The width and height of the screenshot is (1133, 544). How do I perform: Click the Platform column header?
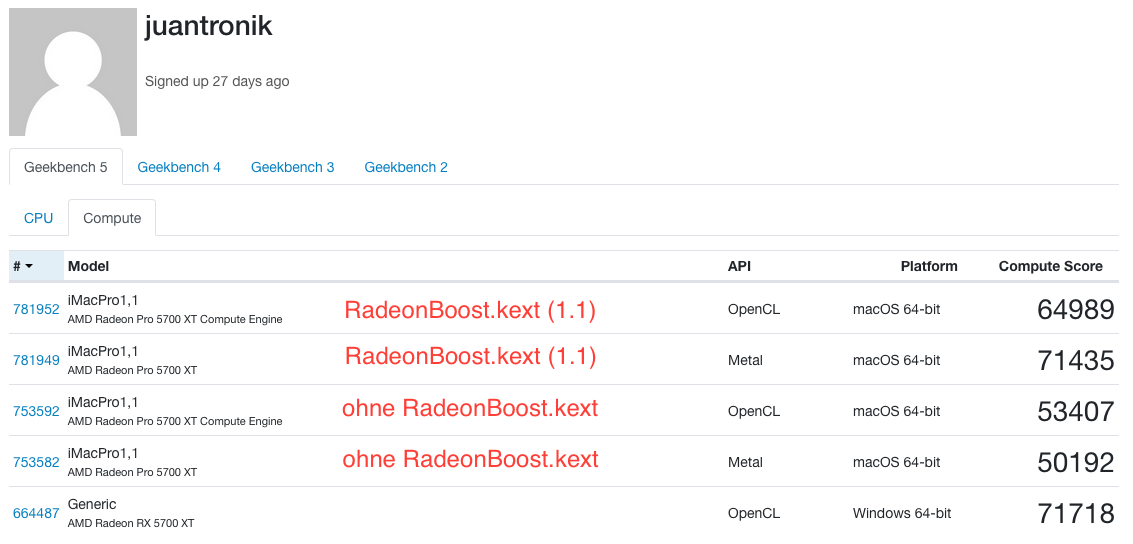[929, 266]
